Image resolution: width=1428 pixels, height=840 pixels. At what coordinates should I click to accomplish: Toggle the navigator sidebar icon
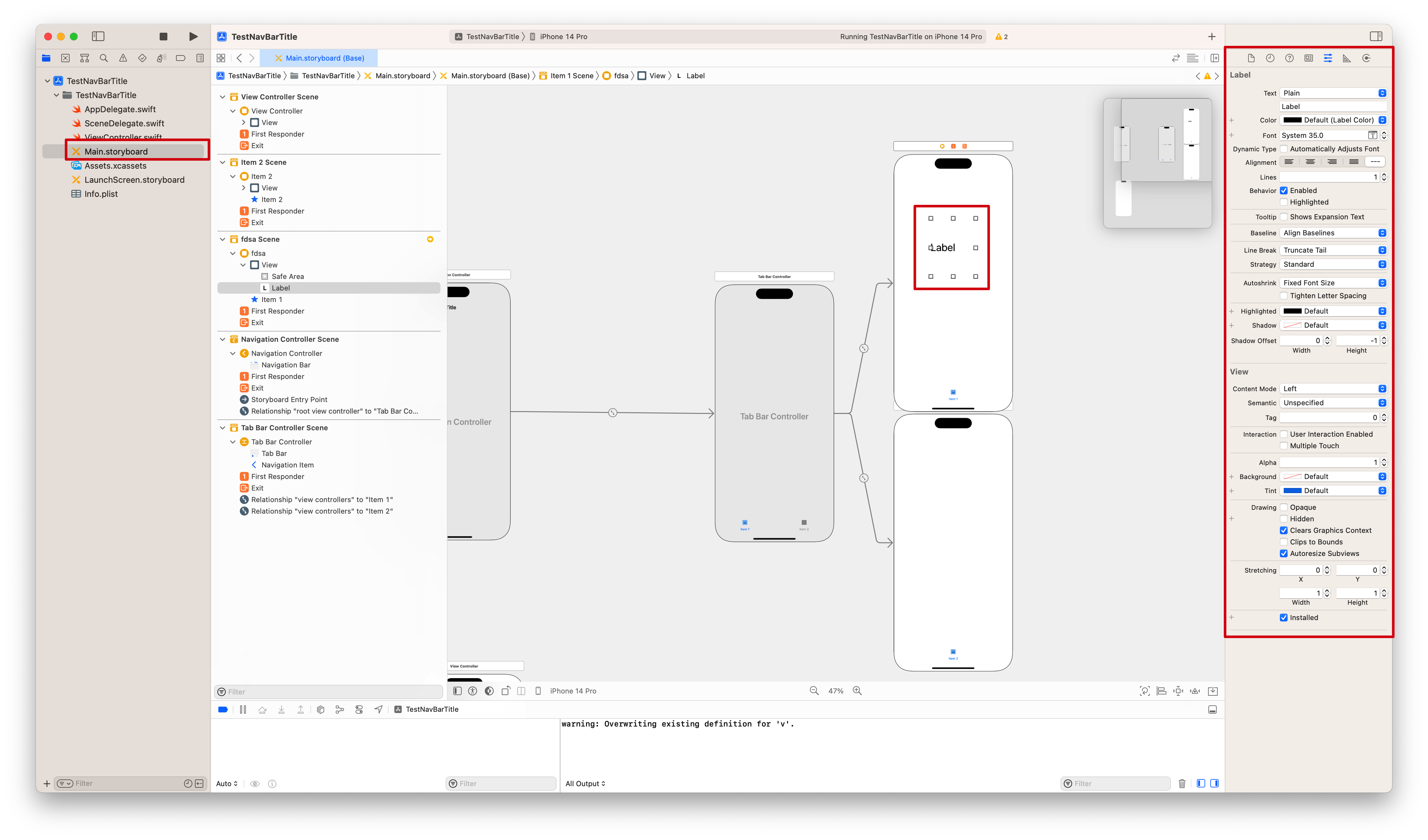98,36
